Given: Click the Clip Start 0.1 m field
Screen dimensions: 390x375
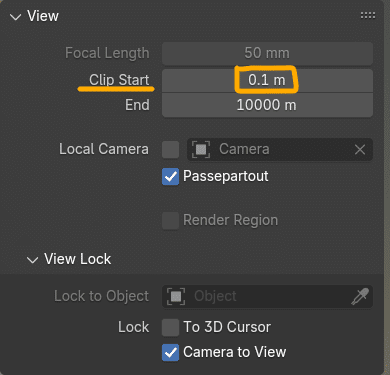Looking at the screenshot, I should (x=267, y=80).
